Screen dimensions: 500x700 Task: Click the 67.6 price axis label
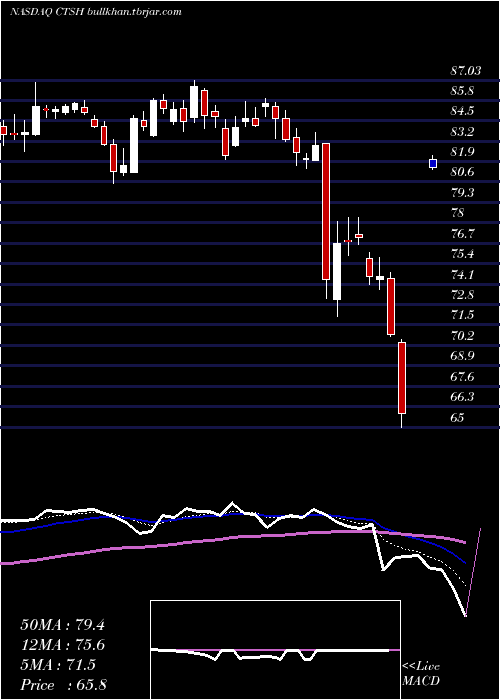462,376
